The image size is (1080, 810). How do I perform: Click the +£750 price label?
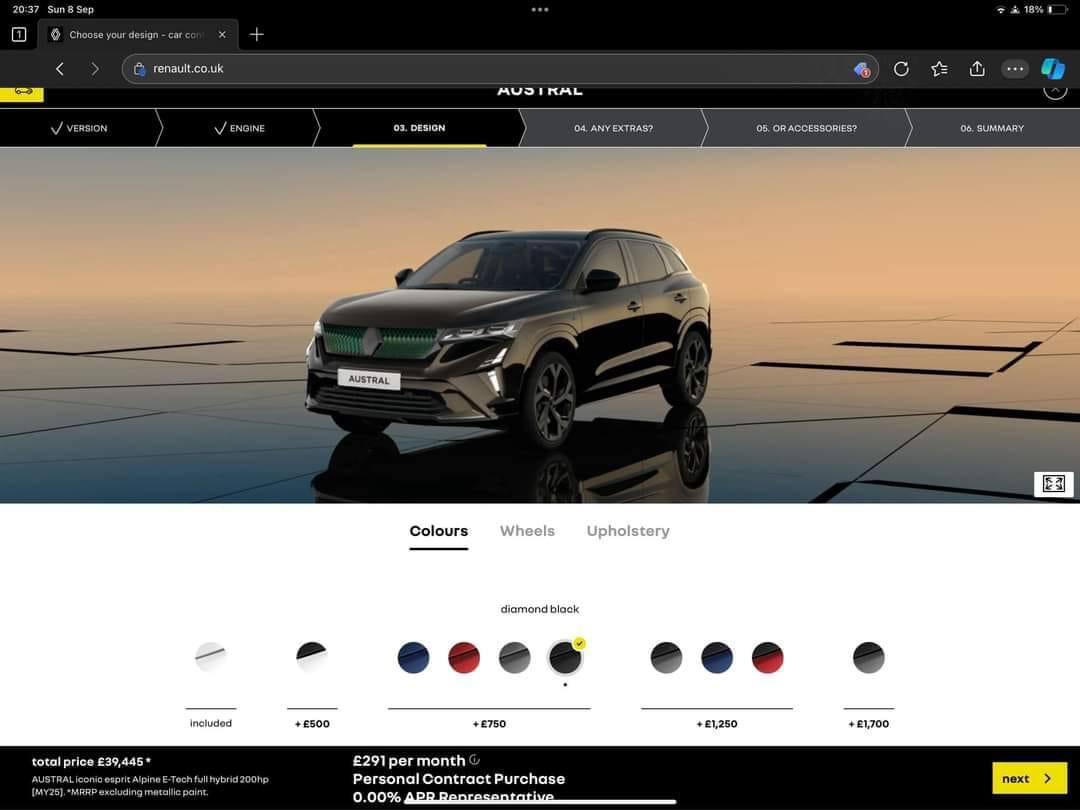(490, 724)
